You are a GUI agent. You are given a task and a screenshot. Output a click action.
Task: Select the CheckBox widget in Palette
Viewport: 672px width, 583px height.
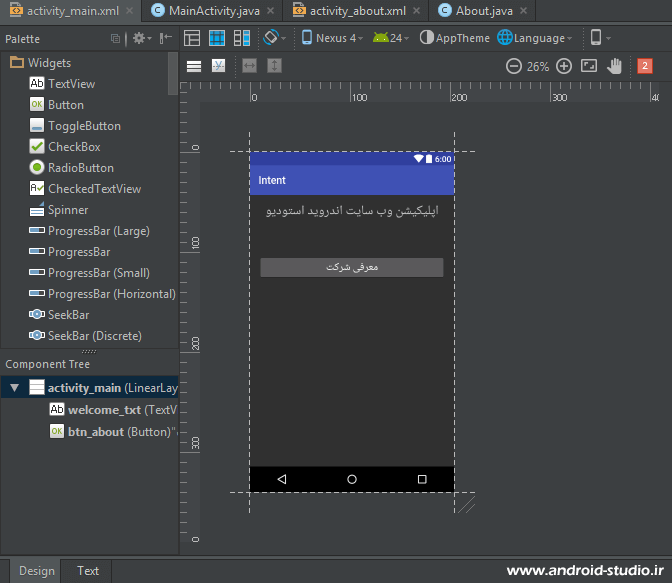click(x=74, y=147)
